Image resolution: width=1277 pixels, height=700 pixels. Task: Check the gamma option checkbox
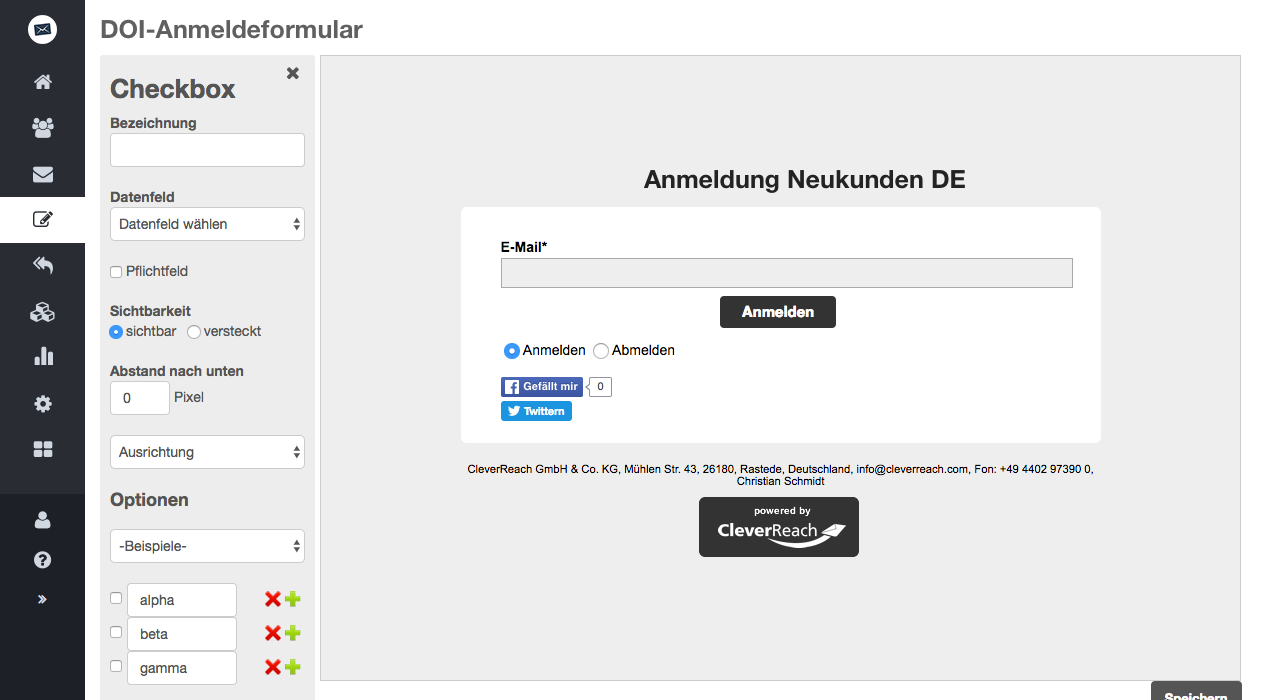click(116, 666)
